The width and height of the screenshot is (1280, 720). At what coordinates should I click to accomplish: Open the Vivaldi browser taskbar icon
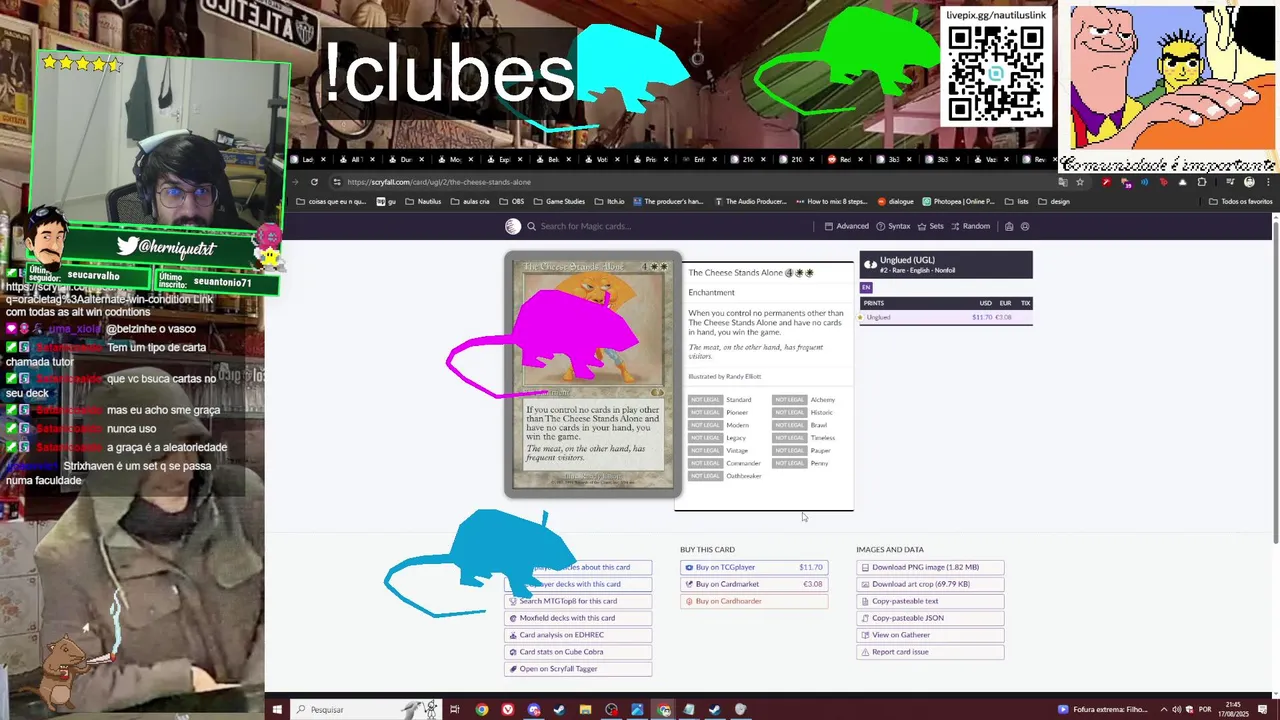508,710
